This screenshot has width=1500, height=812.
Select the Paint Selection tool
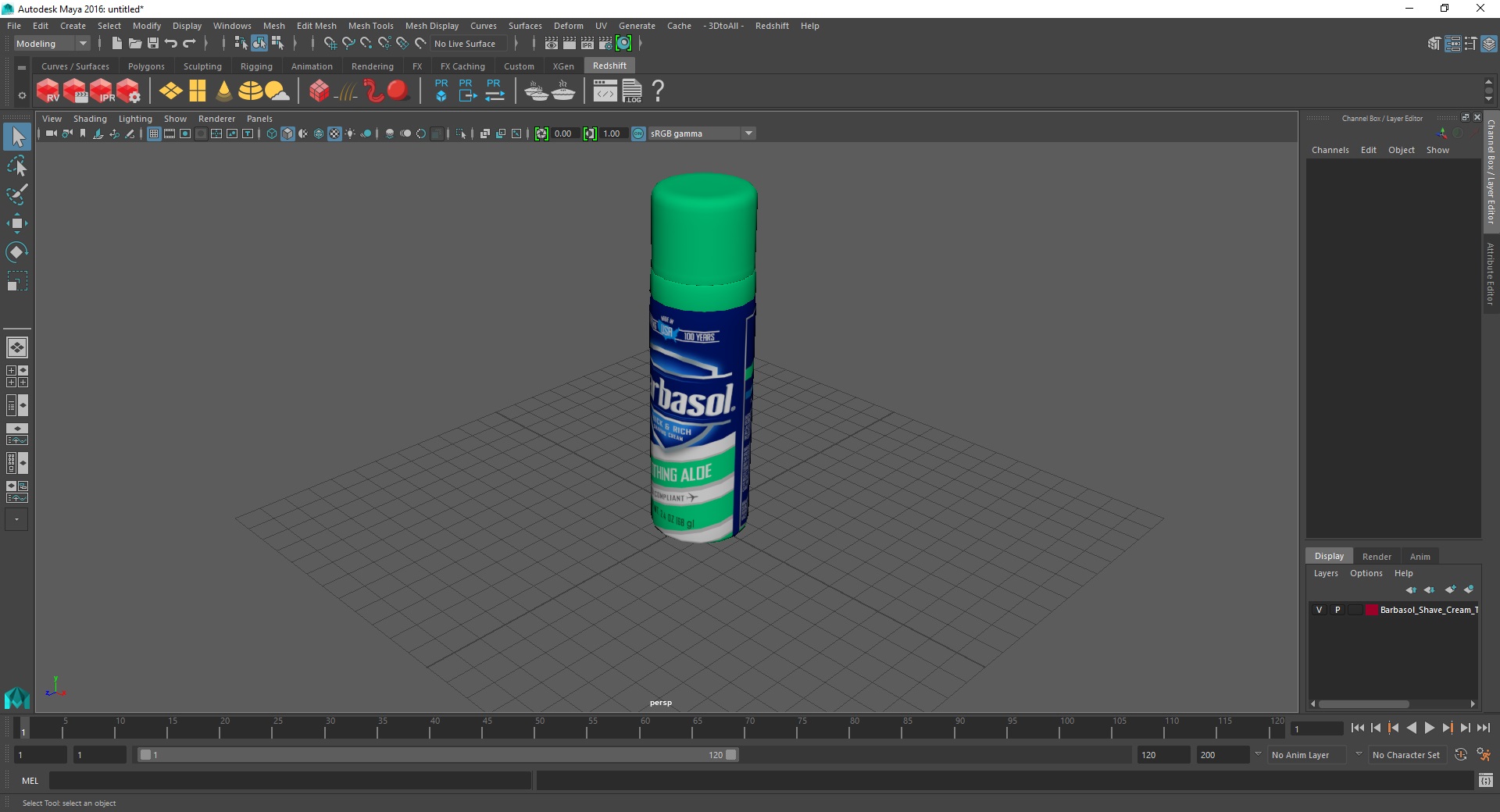pyautogui.click(x=17, y=194)
